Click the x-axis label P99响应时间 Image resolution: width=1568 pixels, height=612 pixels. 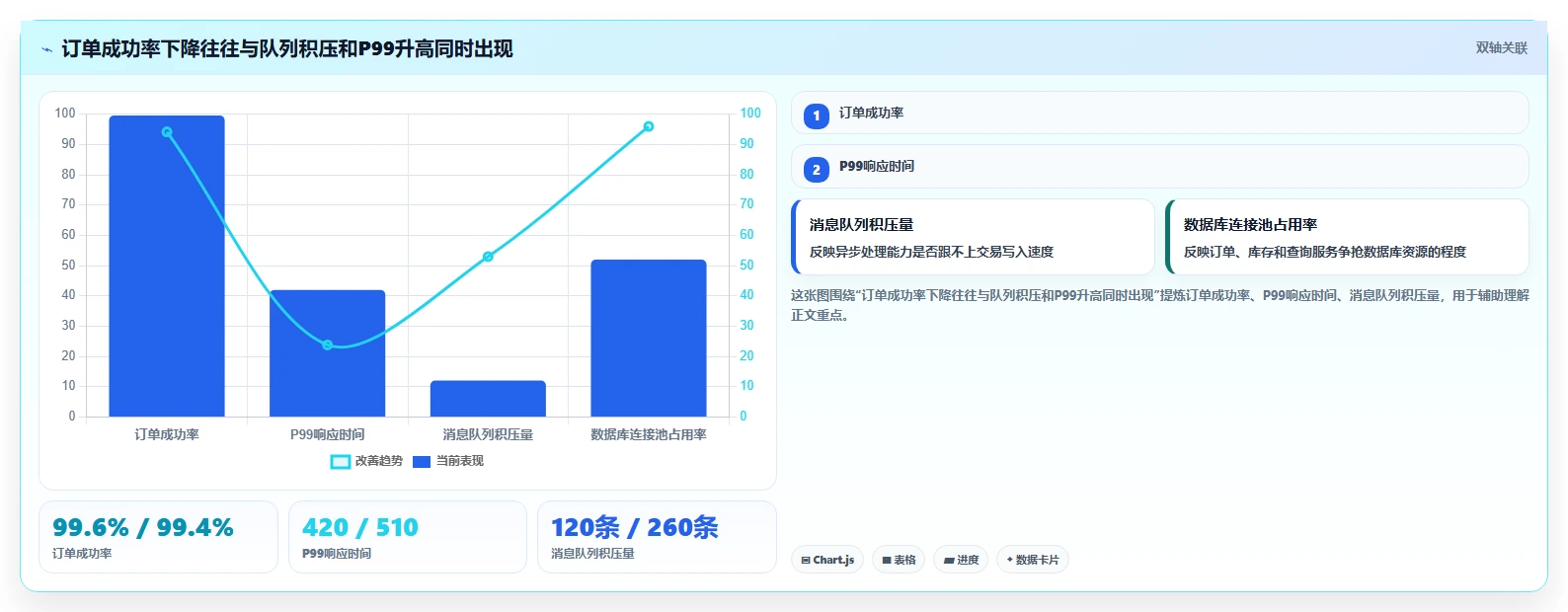coord(328,434)
